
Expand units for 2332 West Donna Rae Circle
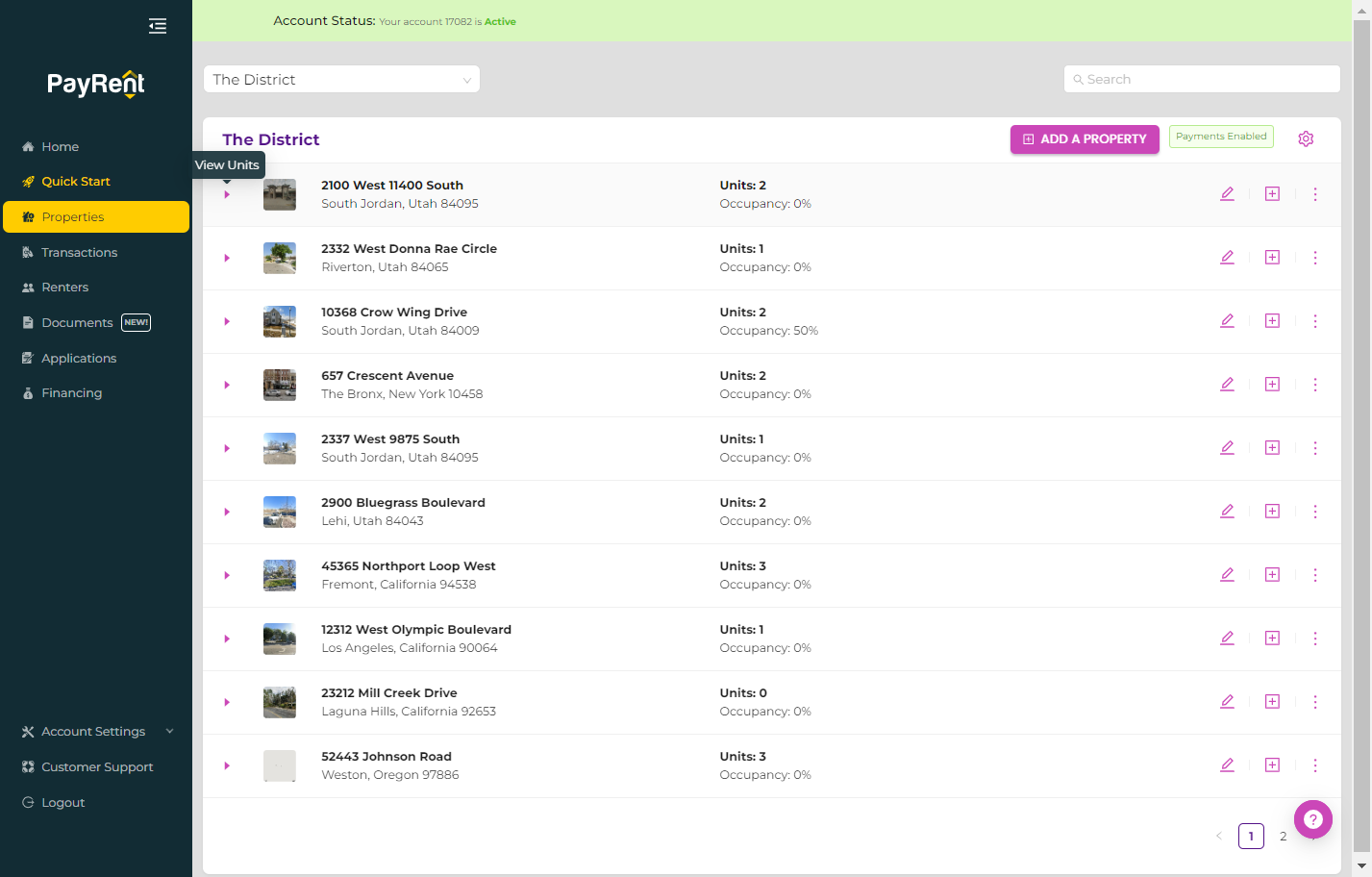click(x=227, y=259)
